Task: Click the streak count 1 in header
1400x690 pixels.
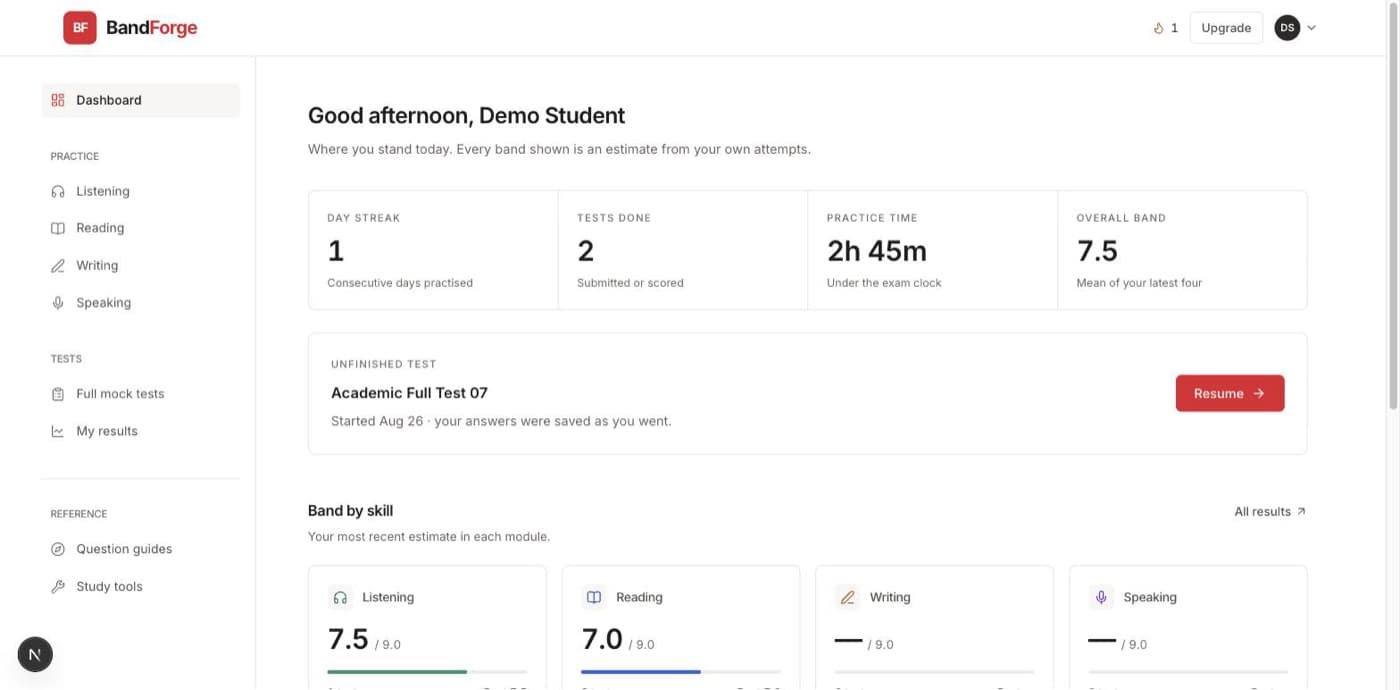Action: (x=1174, y=28)
